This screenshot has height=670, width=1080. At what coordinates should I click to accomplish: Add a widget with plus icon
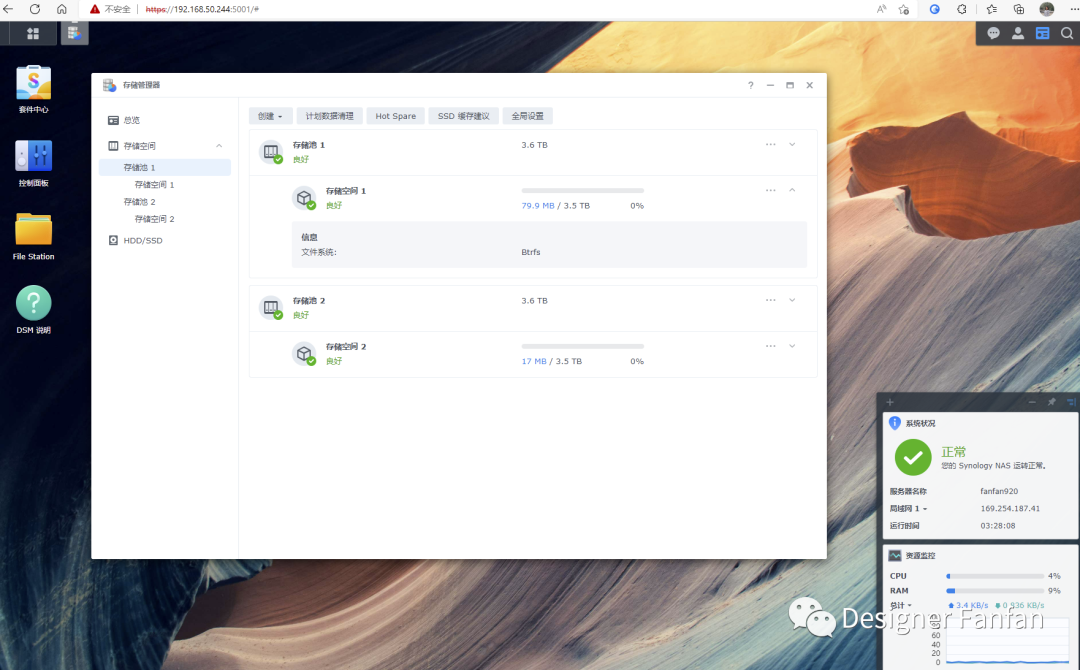point(890,401)
